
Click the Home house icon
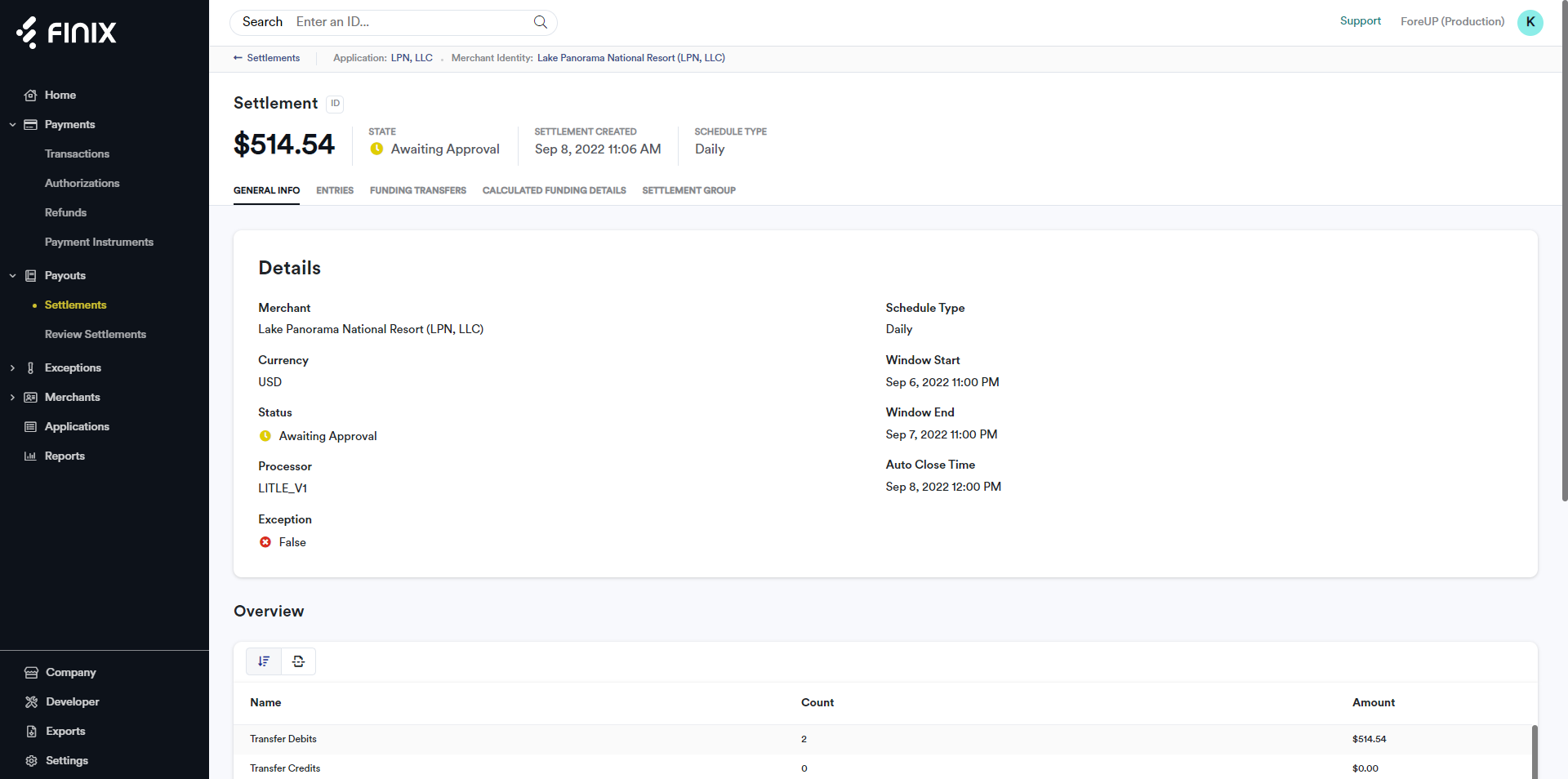point(31,96)
